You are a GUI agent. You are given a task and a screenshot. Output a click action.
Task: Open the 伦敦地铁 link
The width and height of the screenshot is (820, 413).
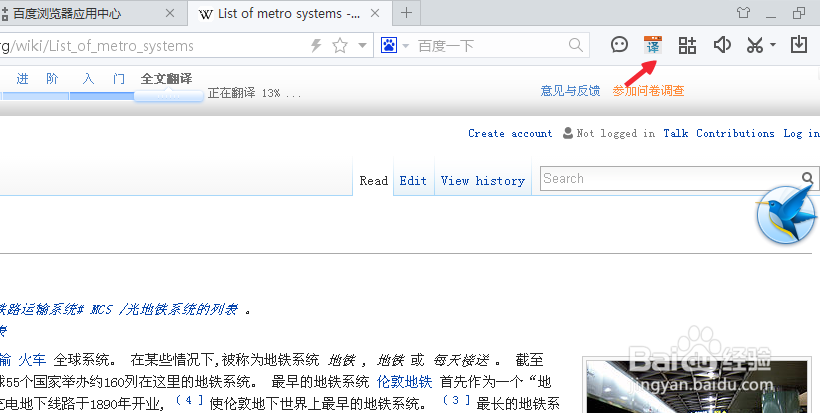[x=404, y=382]
